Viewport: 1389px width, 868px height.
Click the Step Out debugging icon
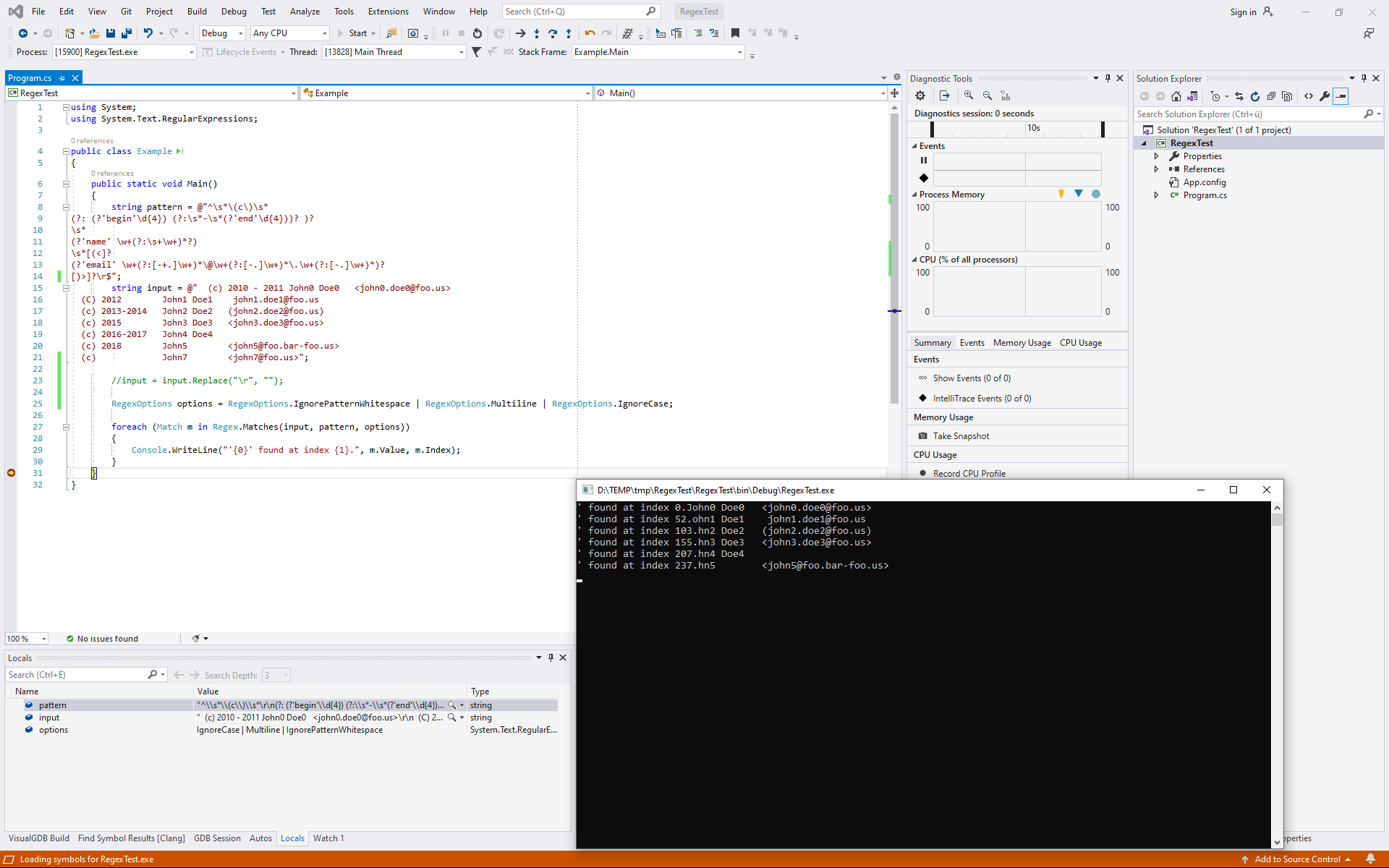tap(569, 33)
